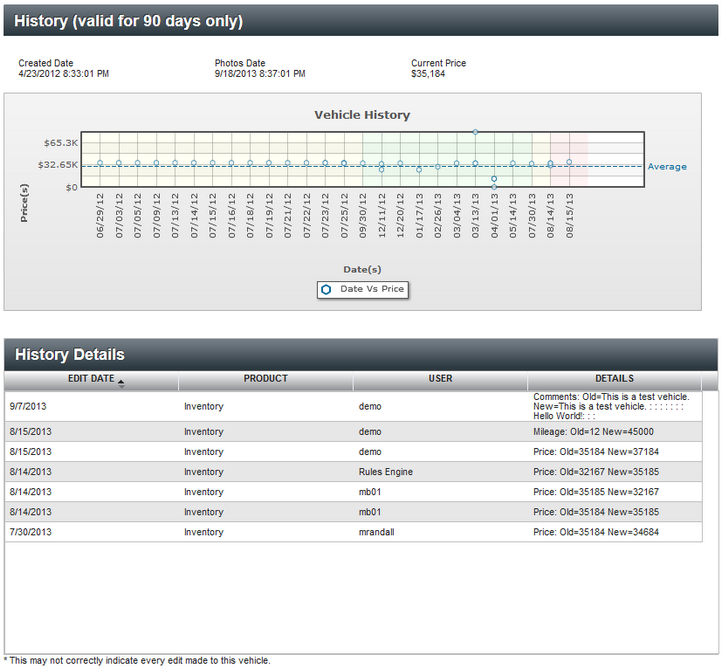Image resolution: width=722 pixels, height=669 pixels.
Task: Toggle the Date Vs Price legend entry
Action: click(x=363, y=290)
